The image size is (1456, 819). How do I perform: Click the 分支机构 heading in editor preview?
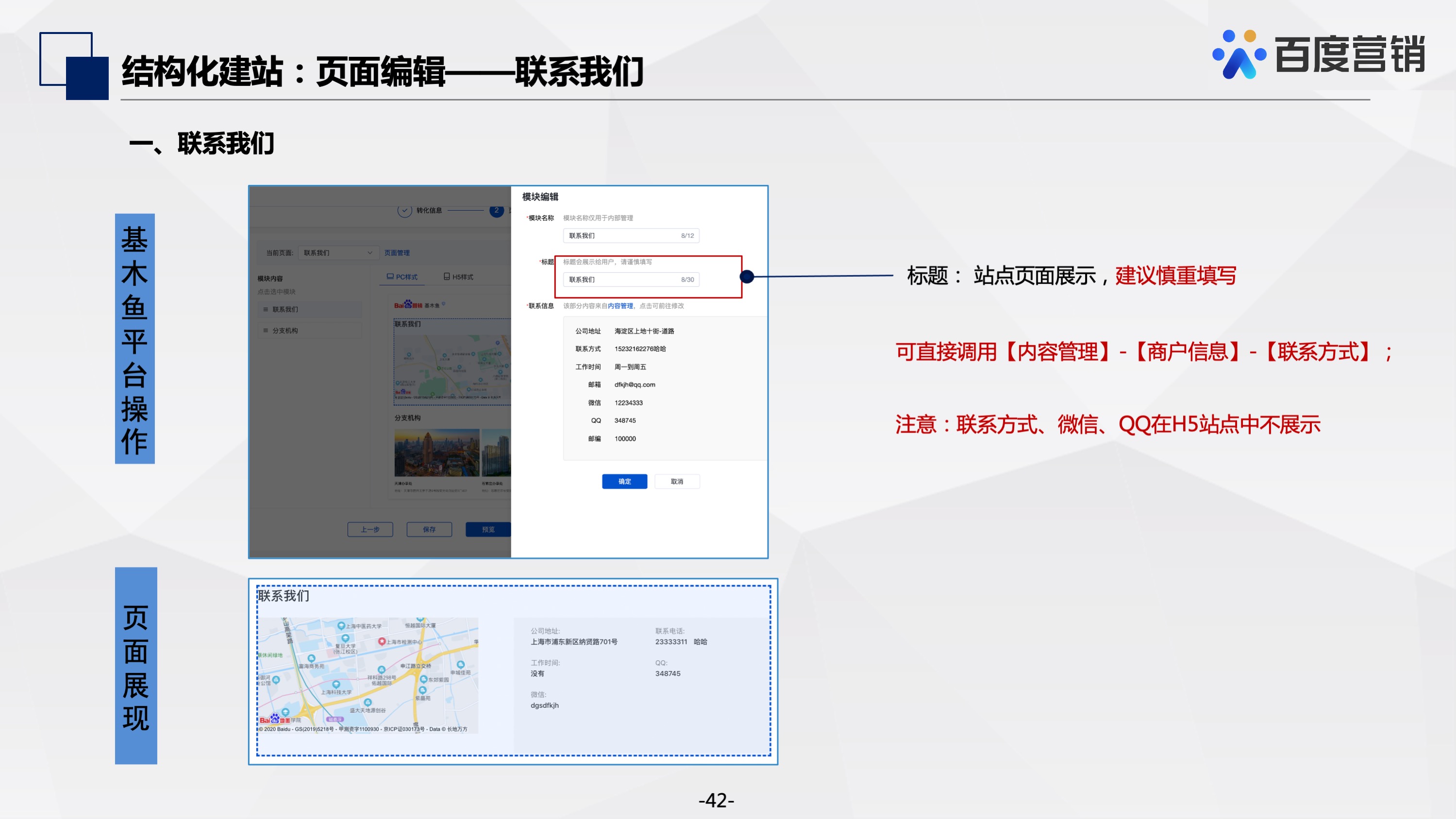point(407,418)
